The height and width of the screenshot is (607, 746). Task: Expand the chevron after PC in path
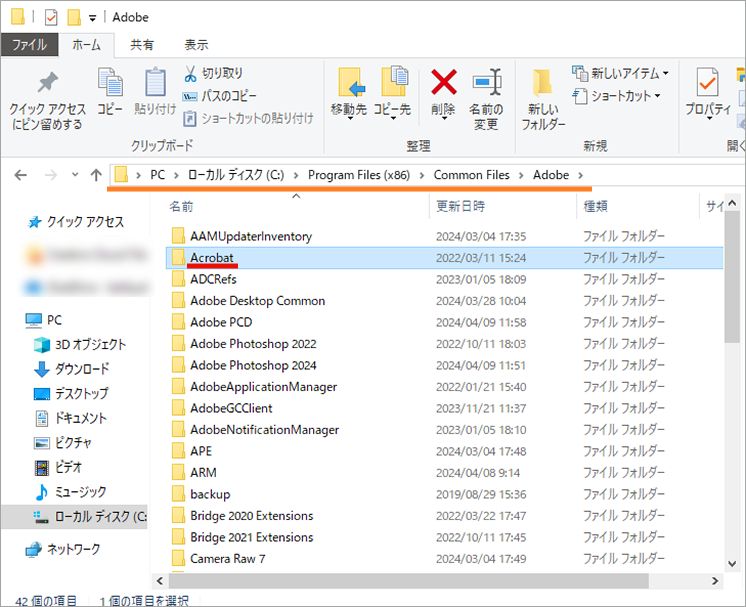point(177,176)
